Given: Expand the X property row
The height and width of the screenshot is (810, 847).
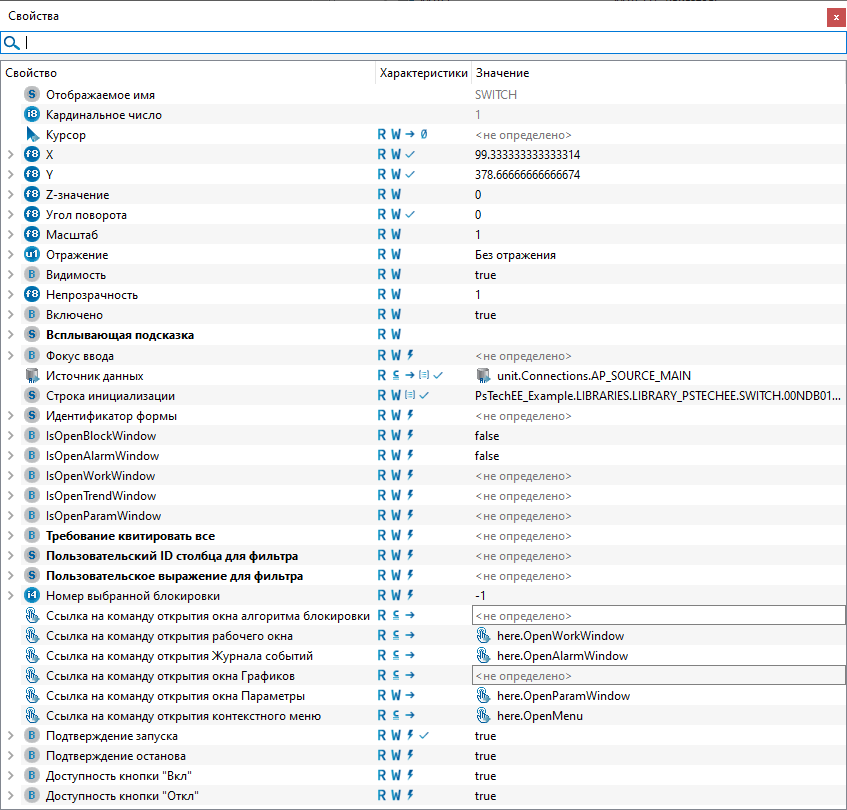Looking at the screenshot, I should pos(10,155).
